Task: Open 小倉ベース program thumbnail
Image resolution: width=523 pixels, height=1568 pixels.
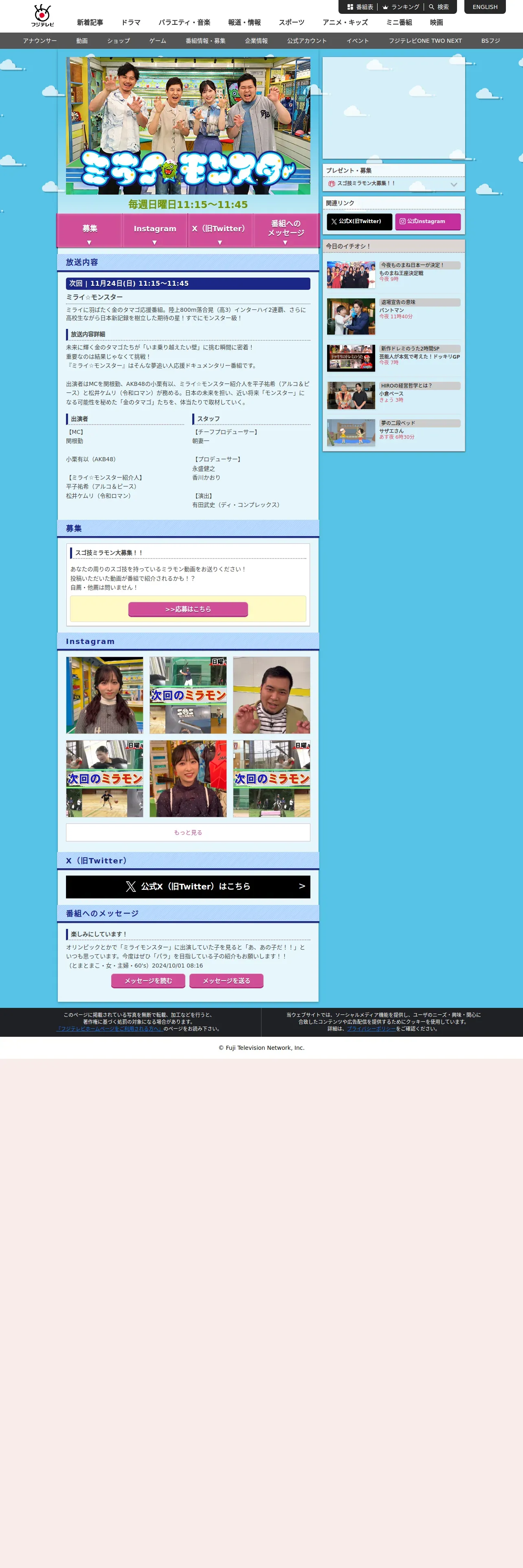Action: (351, 396)
